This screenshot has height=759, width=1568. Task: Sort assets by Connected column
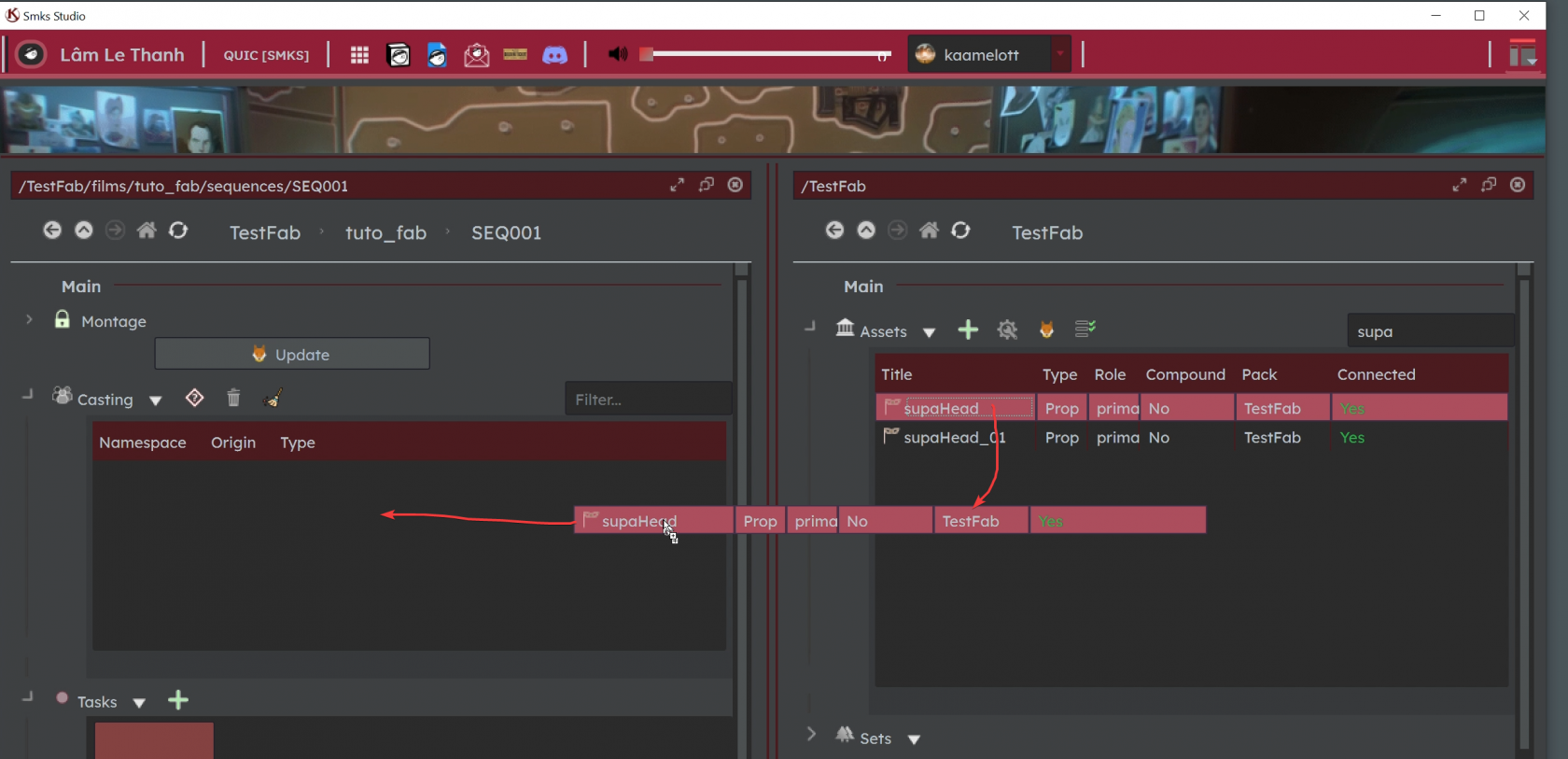pos(1376,374)
